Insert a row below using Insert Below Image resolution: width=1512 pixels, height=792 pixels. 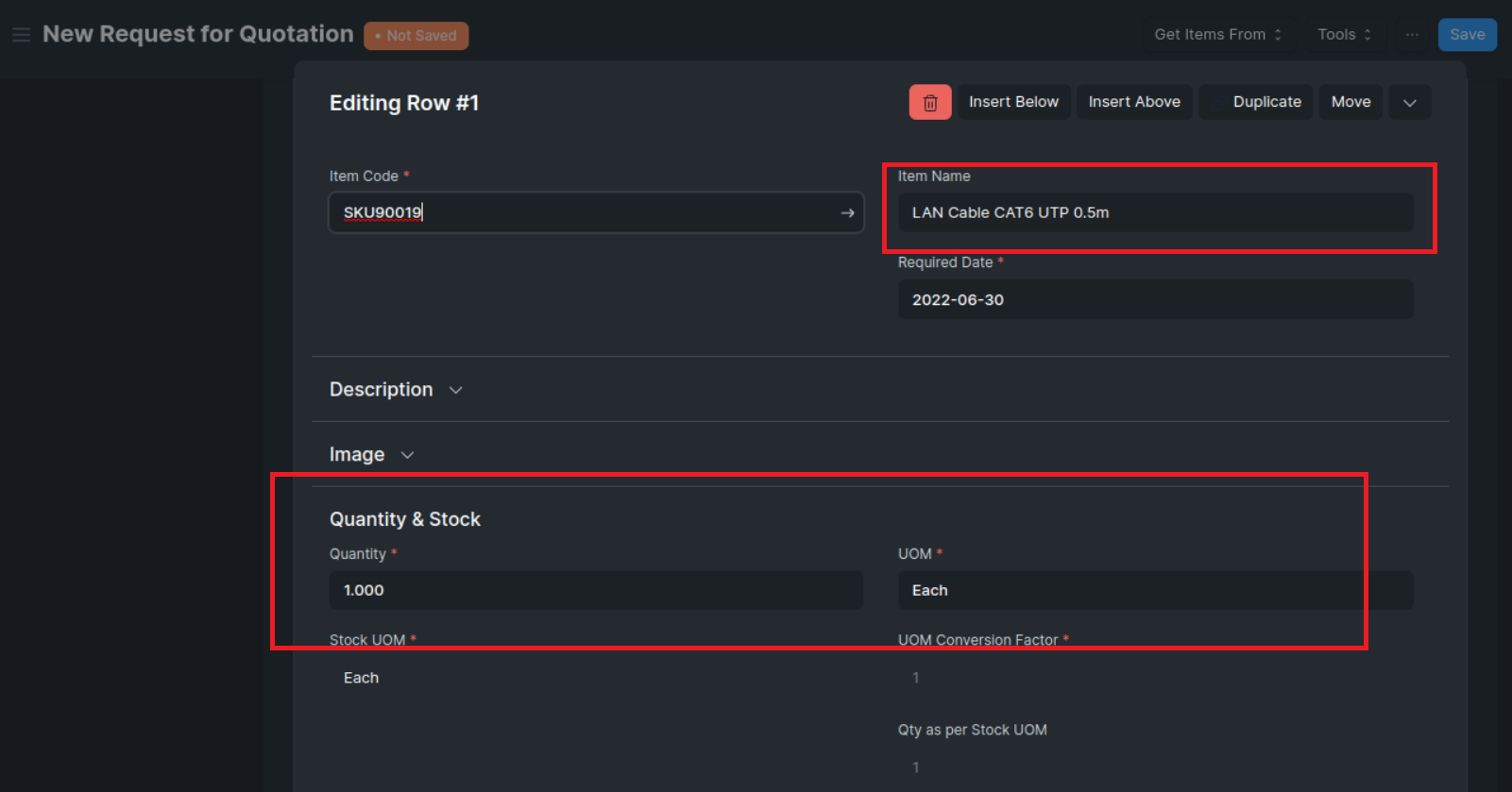[x=1013, y=101]
